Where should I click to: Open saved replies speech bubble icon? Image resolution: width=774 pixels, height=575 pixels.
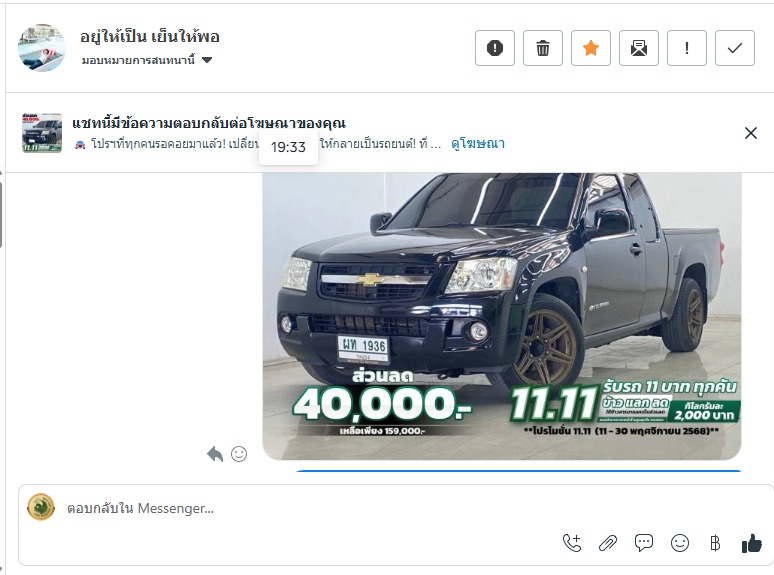(644, 543)
